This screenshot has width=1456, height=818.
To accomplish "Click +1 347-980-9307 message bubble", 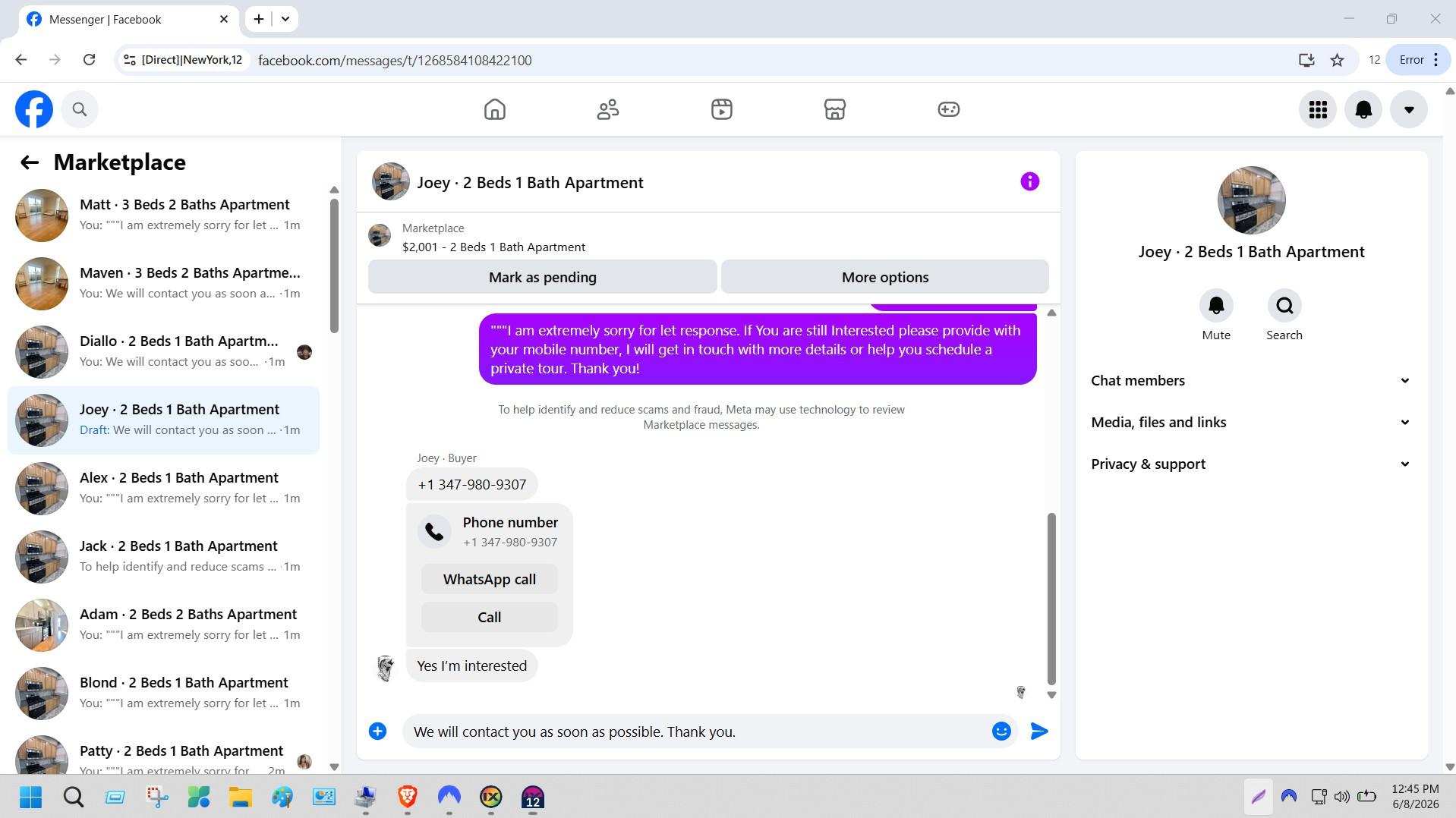I will [x=472, y=484].
